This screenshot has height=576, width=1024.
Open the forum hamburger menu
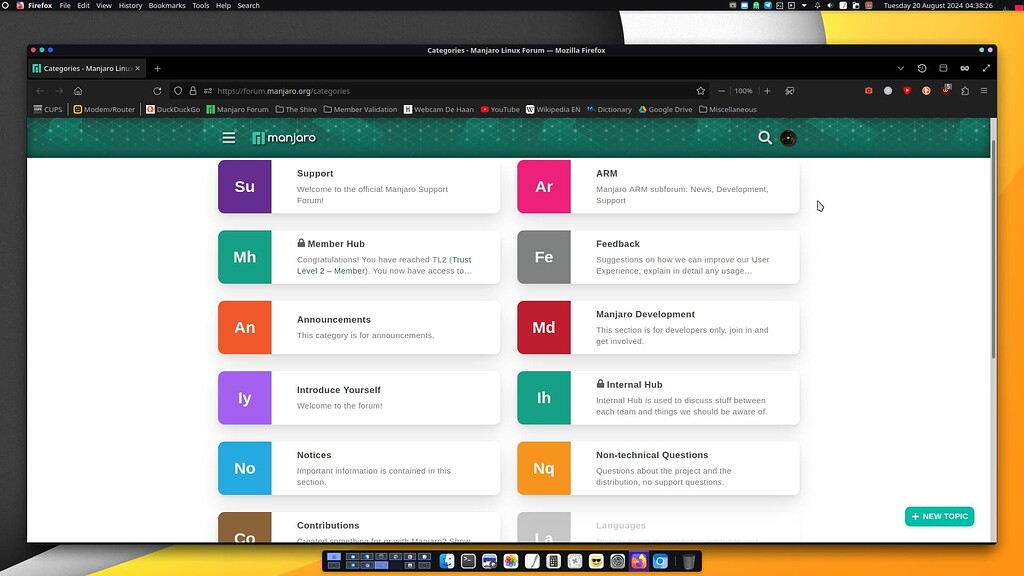(x=229, y=137)
